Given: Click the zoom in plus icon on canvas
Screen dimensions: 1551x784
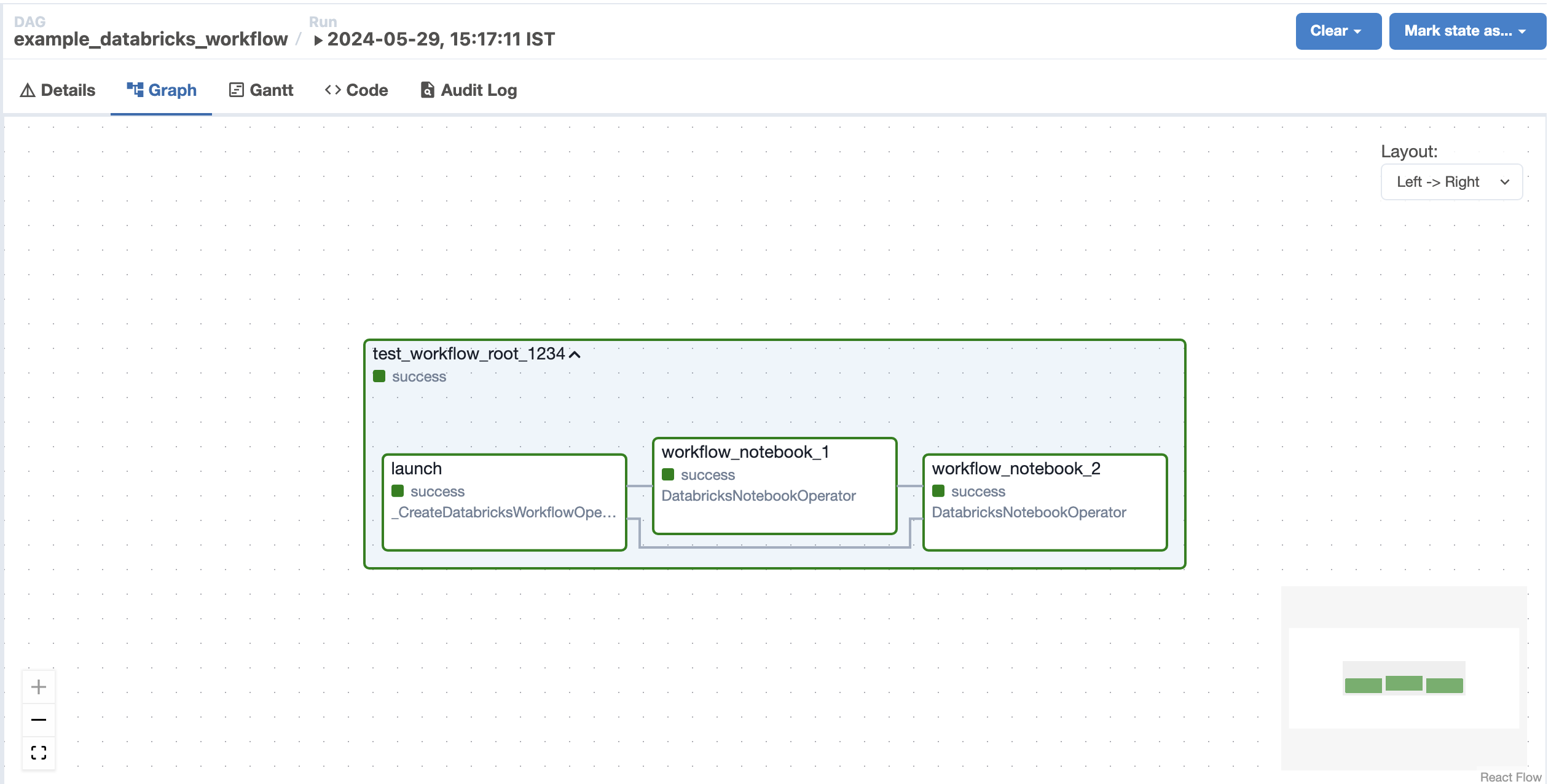Looking at the screenshot, I should [x=38, y=686].
